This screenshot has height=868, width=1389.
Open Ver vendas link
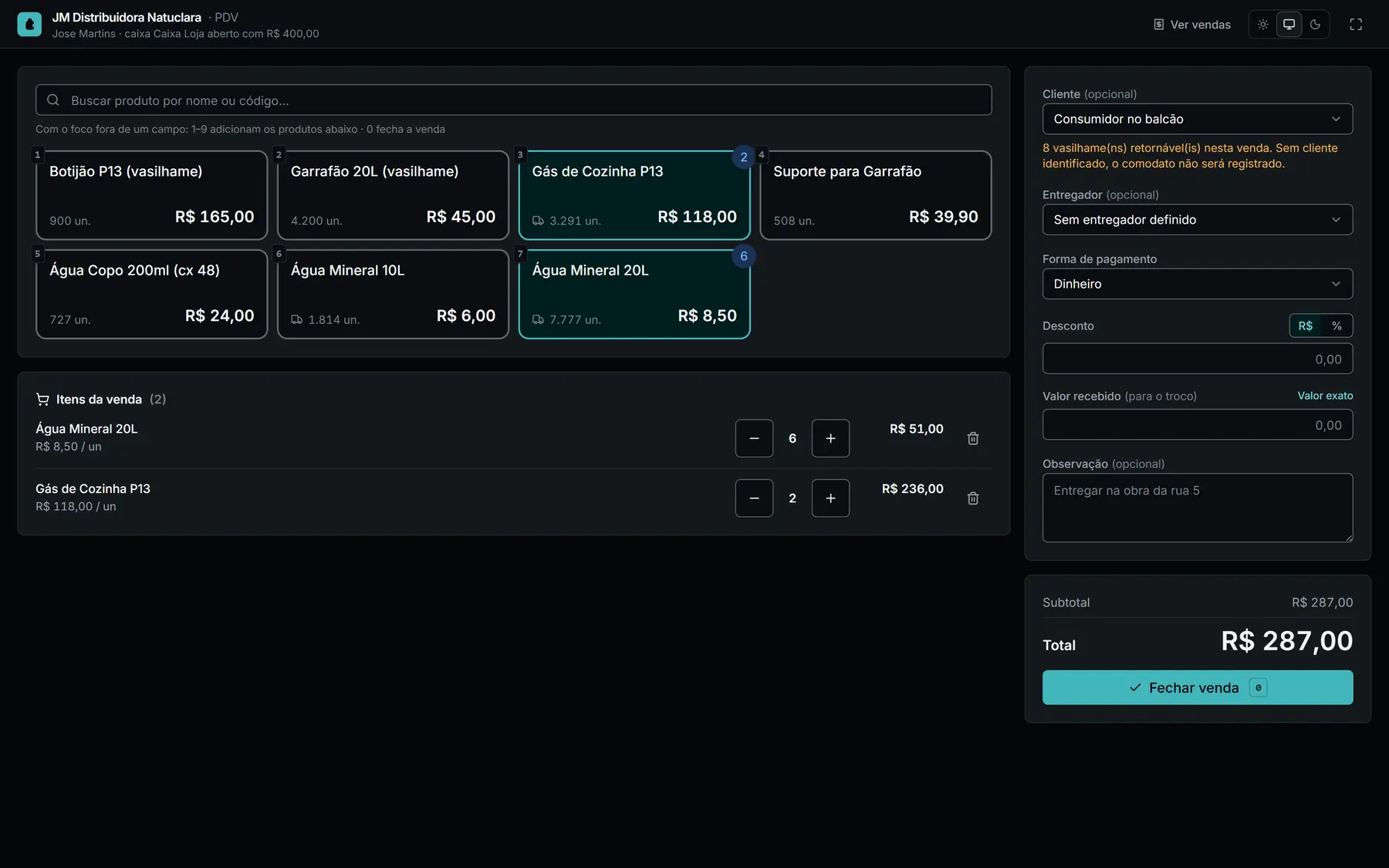point(1192,25)
